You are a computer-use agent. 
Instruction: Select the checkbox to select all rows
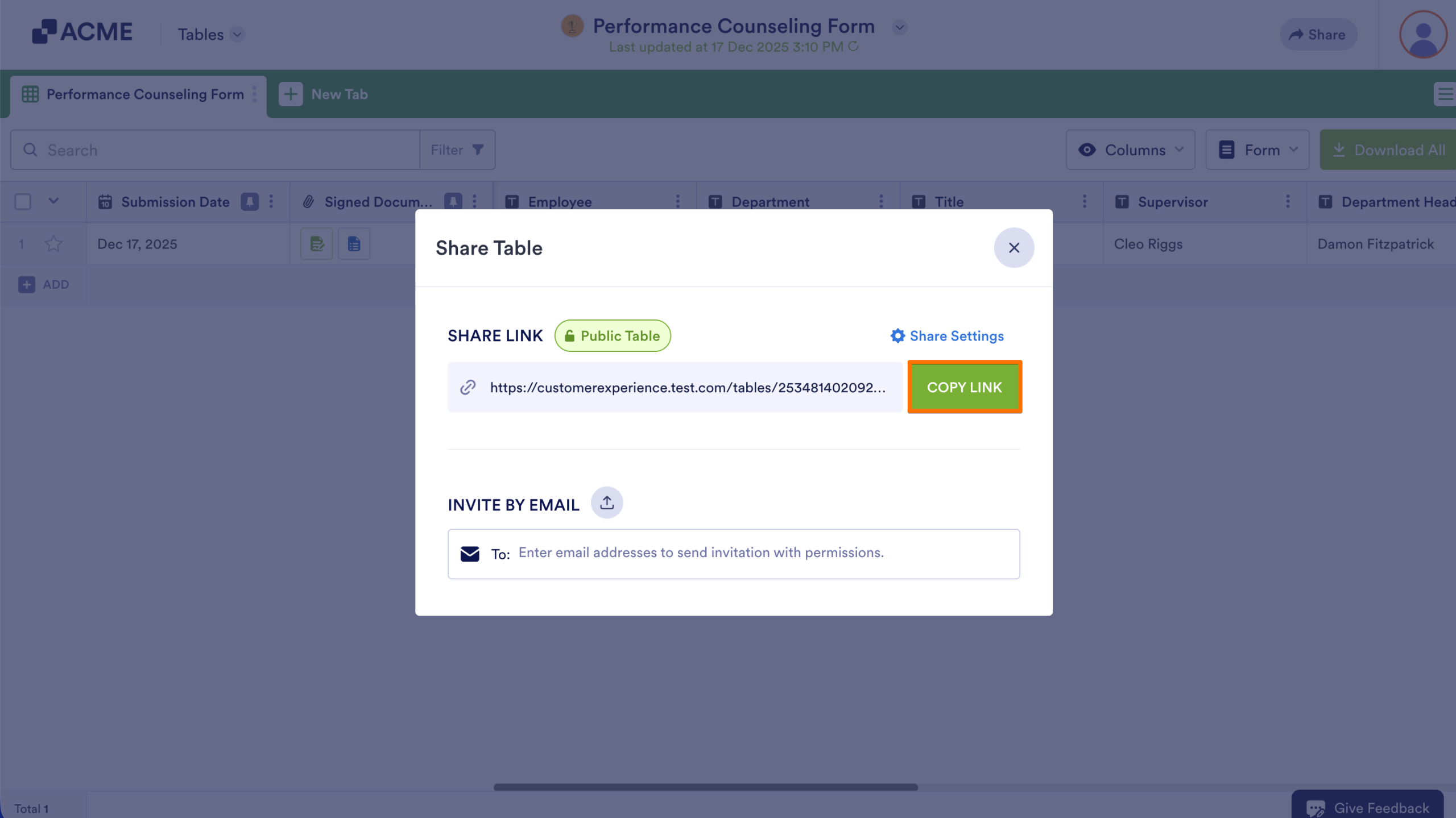(x=22, y=201)
